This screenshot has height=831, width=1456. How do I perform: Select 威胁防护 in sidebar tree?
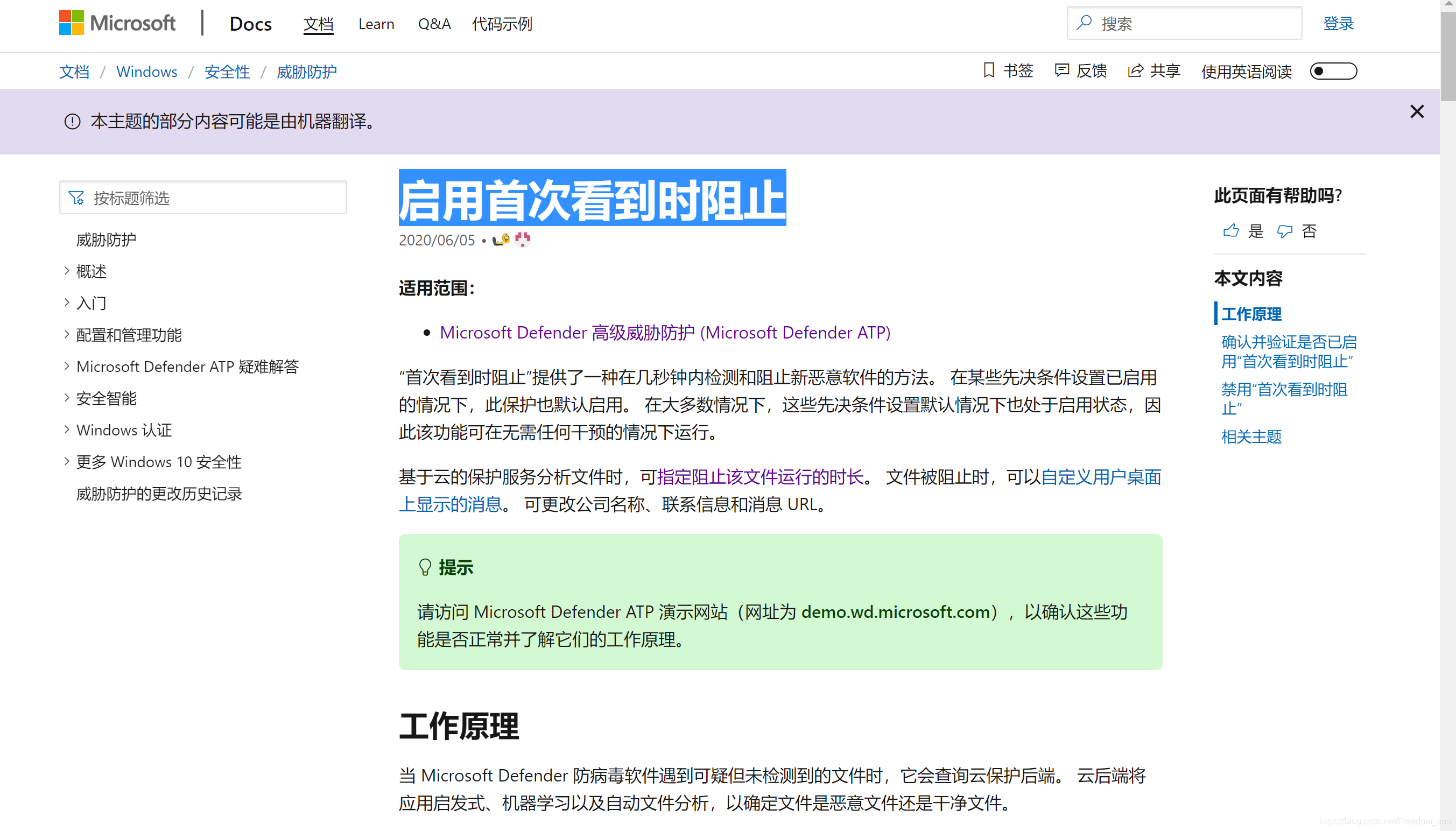[106, 239]
